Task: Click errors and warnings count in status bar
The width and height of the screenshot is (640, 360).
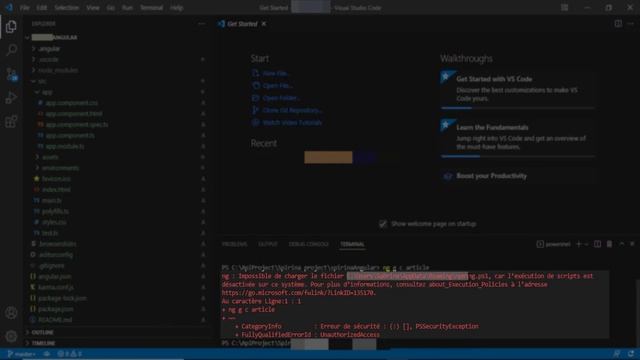Action: point(69,354)
